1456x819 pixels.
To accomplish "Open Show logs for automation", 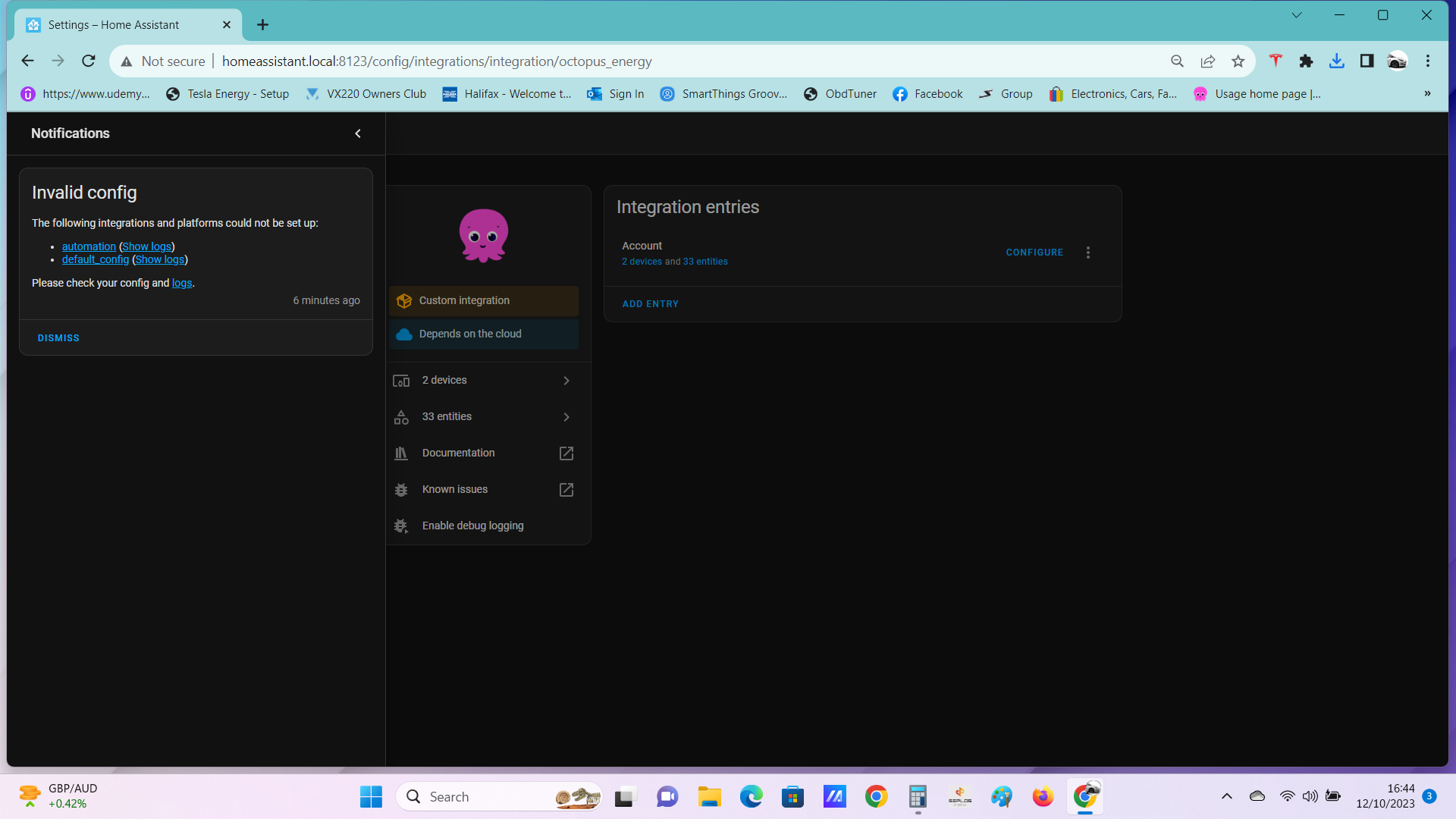I will [x=146, y=246].
